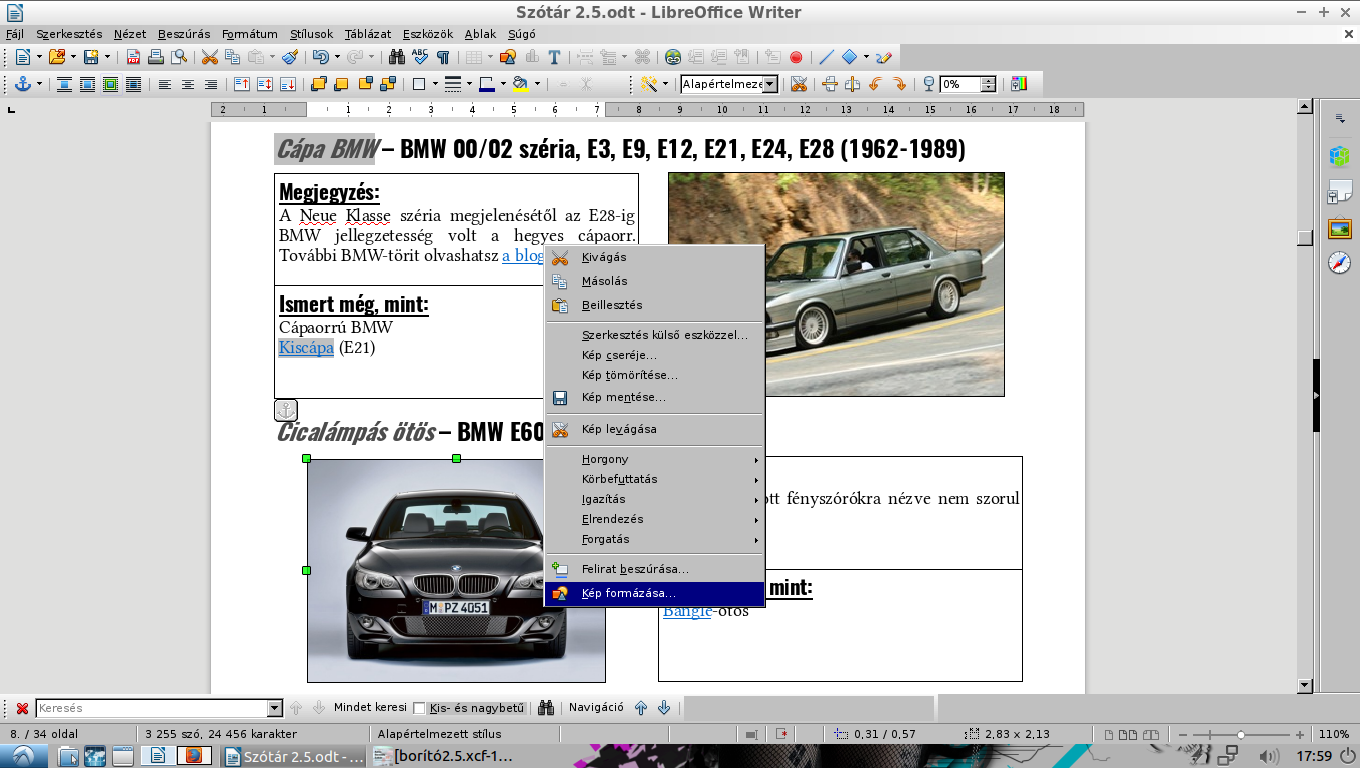The height and width of the screenshot is (768, 1360).
Task: Click the transparency percentage stepper arrows
Action: click(x=989, y=84)
